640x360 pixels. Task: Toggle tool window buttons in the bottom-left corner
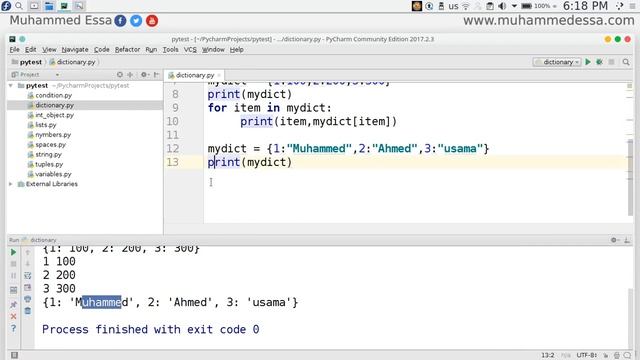[x=14, y=355]
